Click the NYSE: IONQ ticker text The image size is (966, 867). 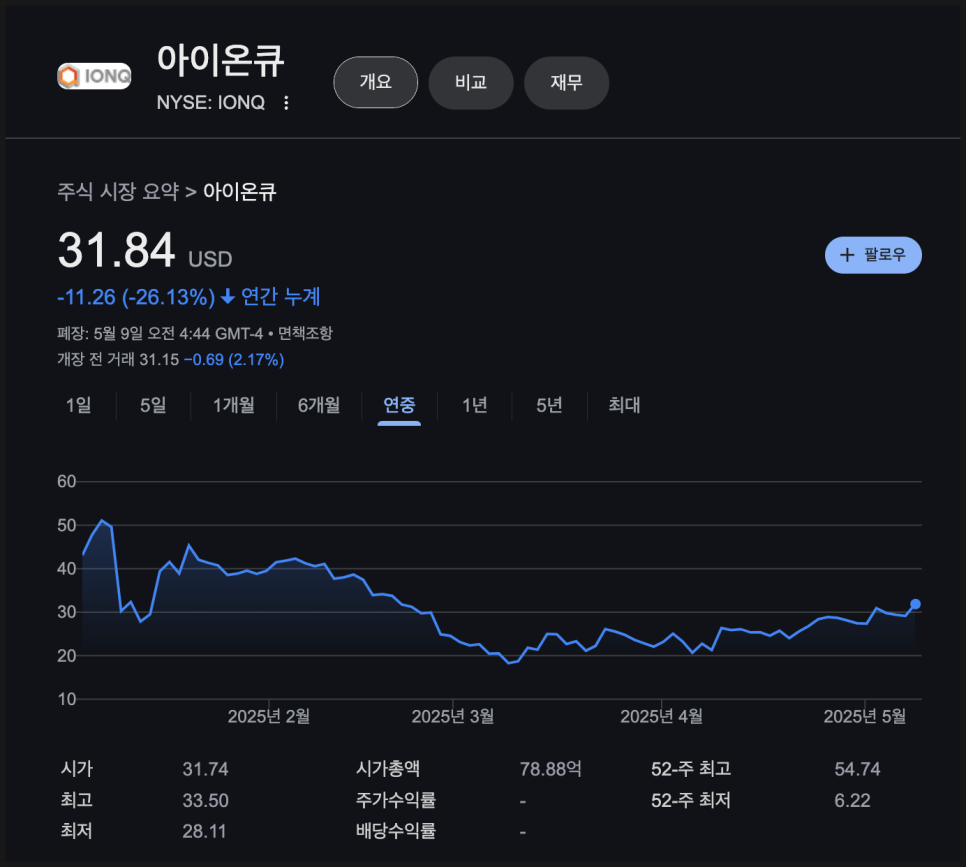tap(211, 102)
